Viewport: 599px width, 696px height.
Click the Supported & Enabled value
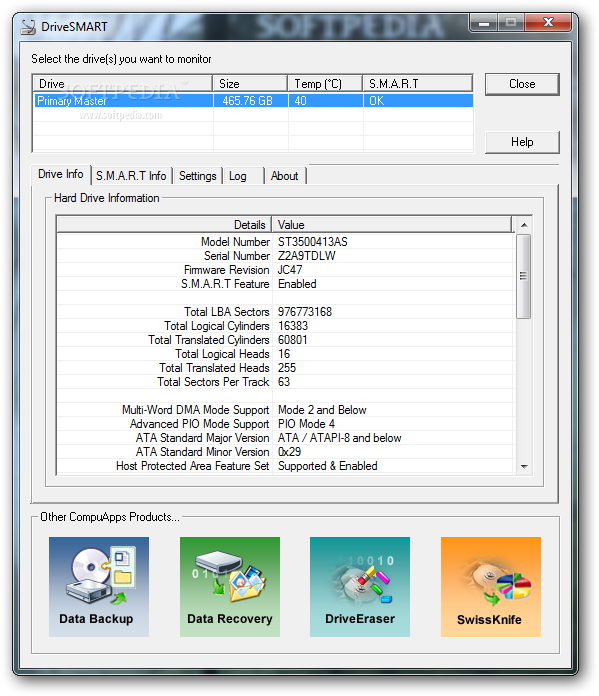pyautogui.click(x=328, y=466)
